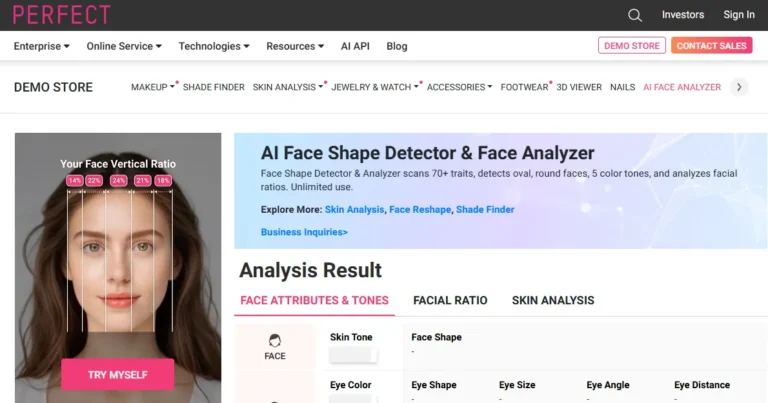Expand the Technologies dropdown
768x403 pixels.
coord(213,46)
